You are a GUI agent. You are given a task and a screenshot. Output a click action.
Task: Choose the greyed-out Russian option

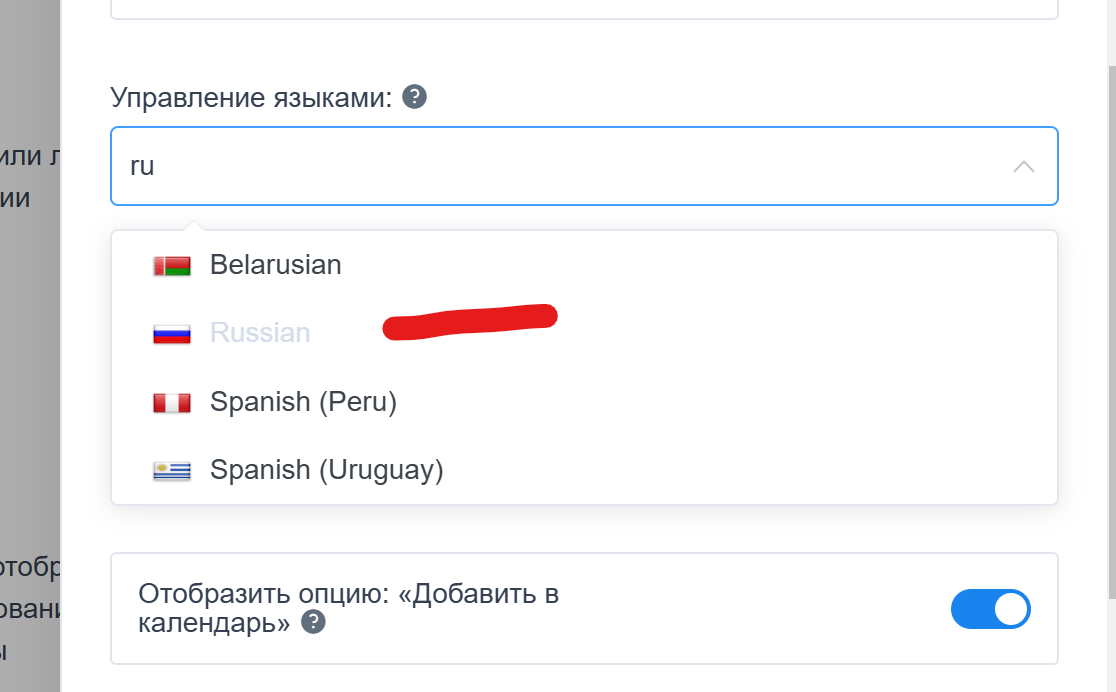[x=260, y=333]
